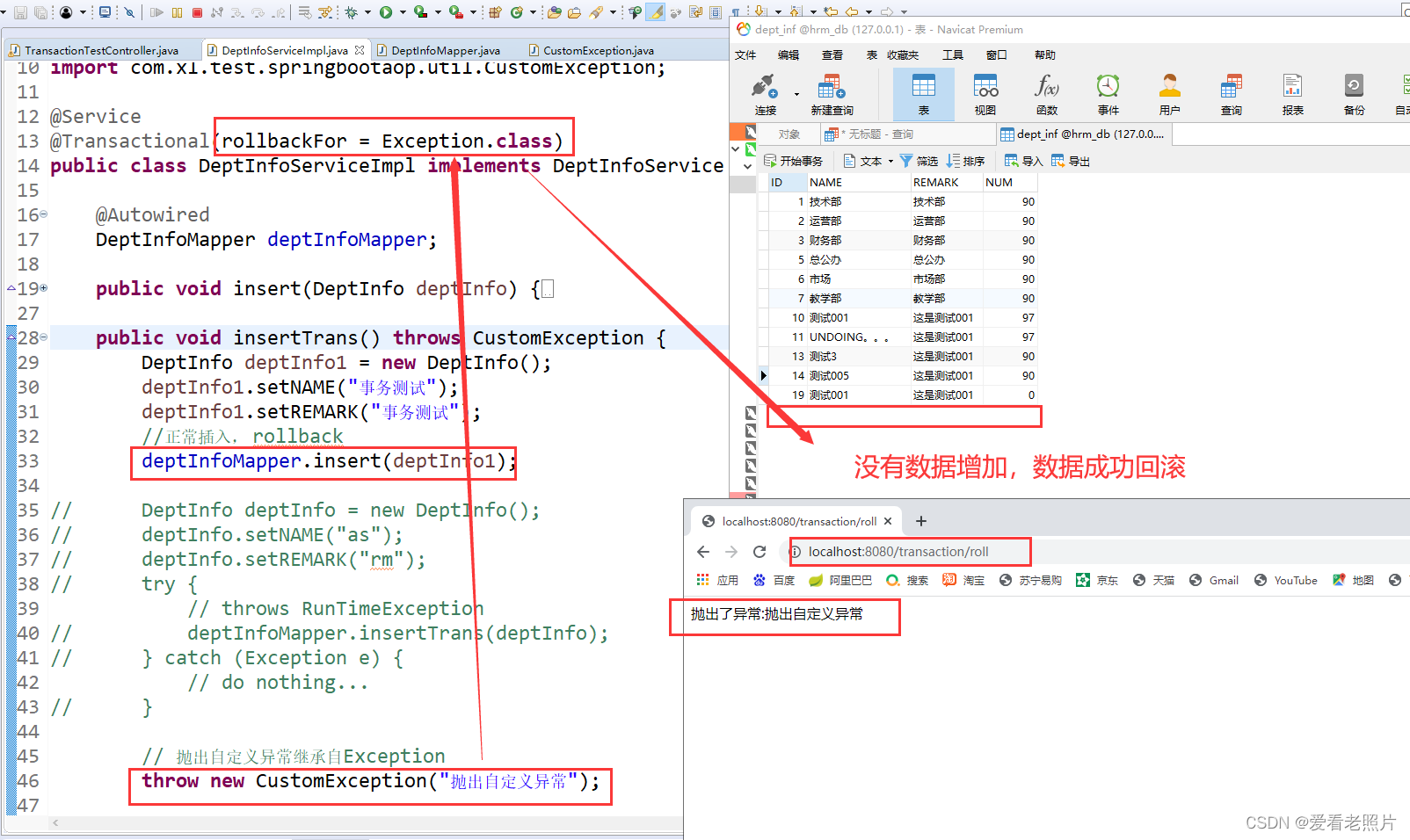
Task: Click 导入 (Import) button in Navicat
Action: pos(1023,161)
